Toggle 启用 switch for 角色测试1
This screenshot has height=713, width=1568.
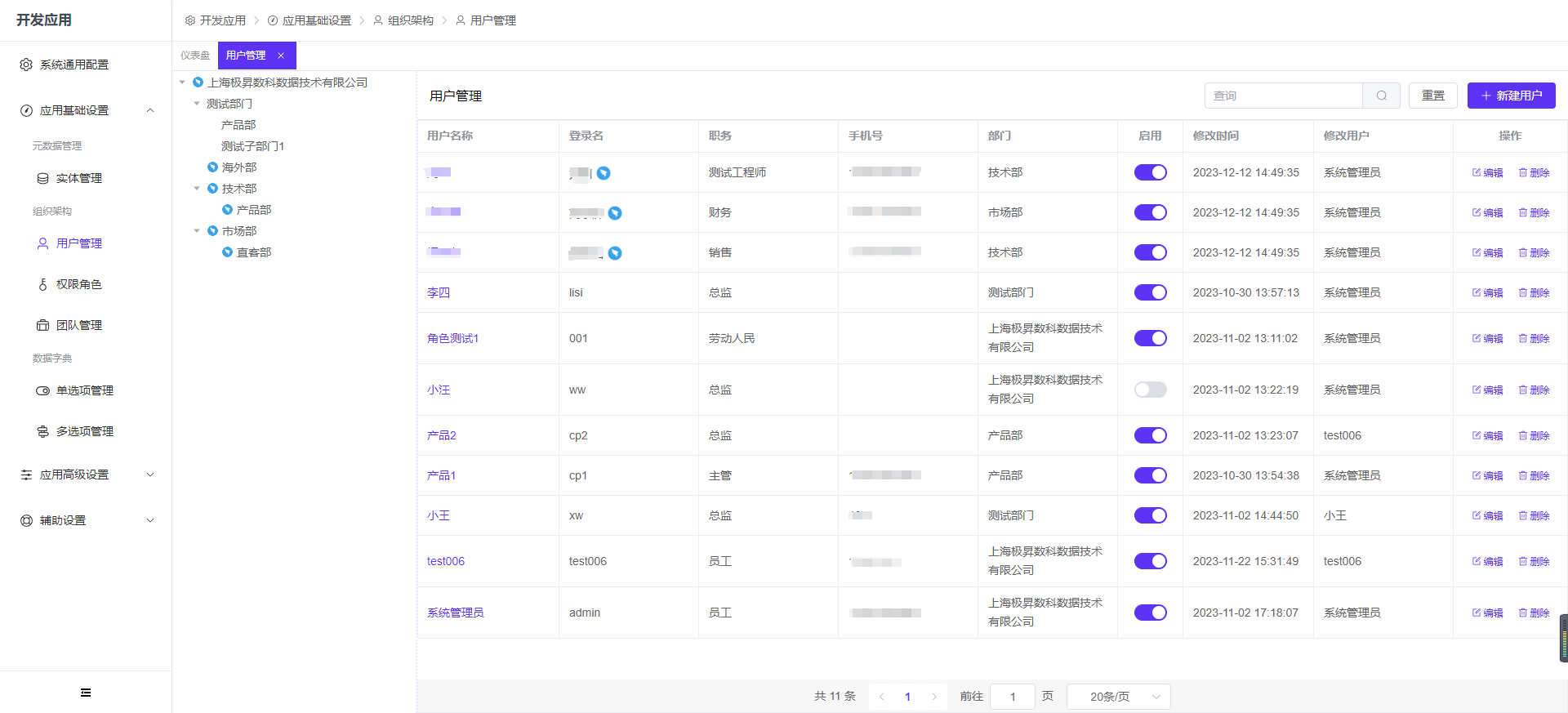pyautogui.click(x=1150, y=338)
